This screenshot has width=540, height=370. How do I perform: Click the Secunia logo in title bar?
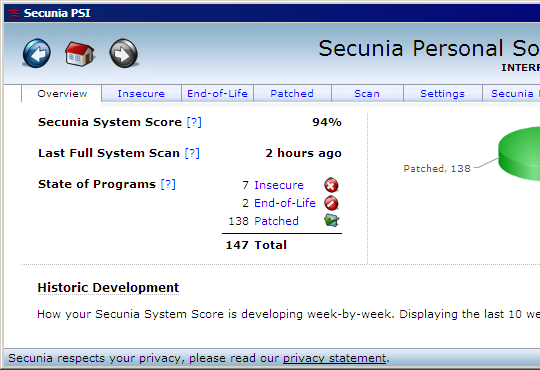coord(13,13)
